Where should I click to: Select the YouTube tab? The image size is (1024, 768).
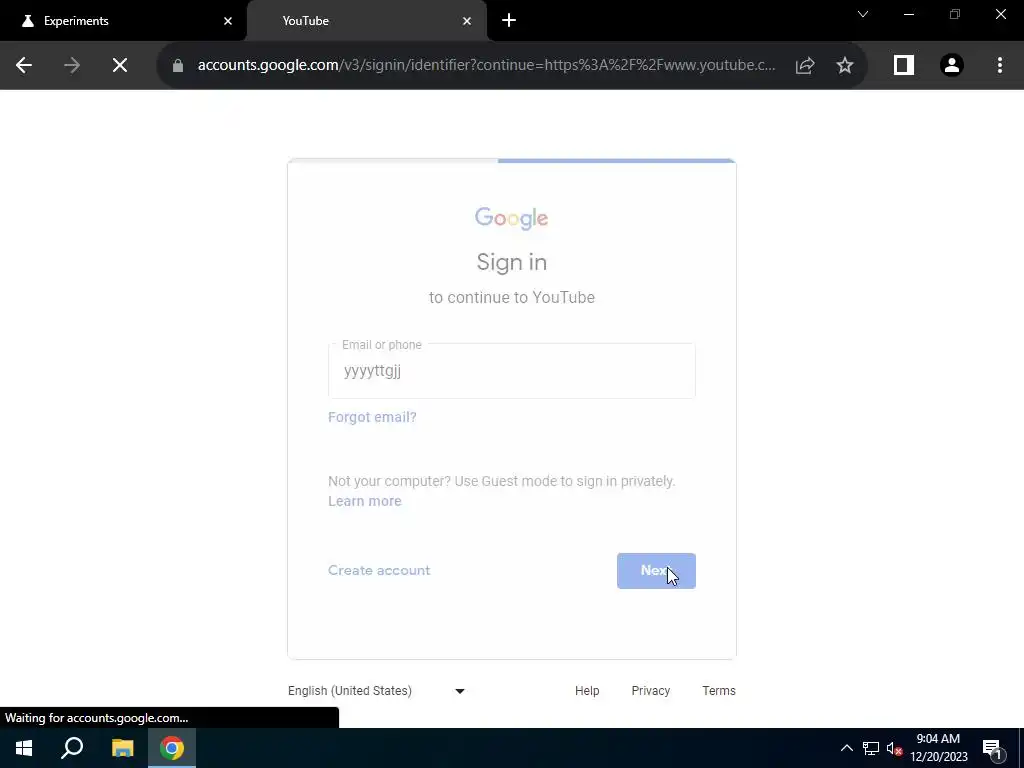(367, 21)
